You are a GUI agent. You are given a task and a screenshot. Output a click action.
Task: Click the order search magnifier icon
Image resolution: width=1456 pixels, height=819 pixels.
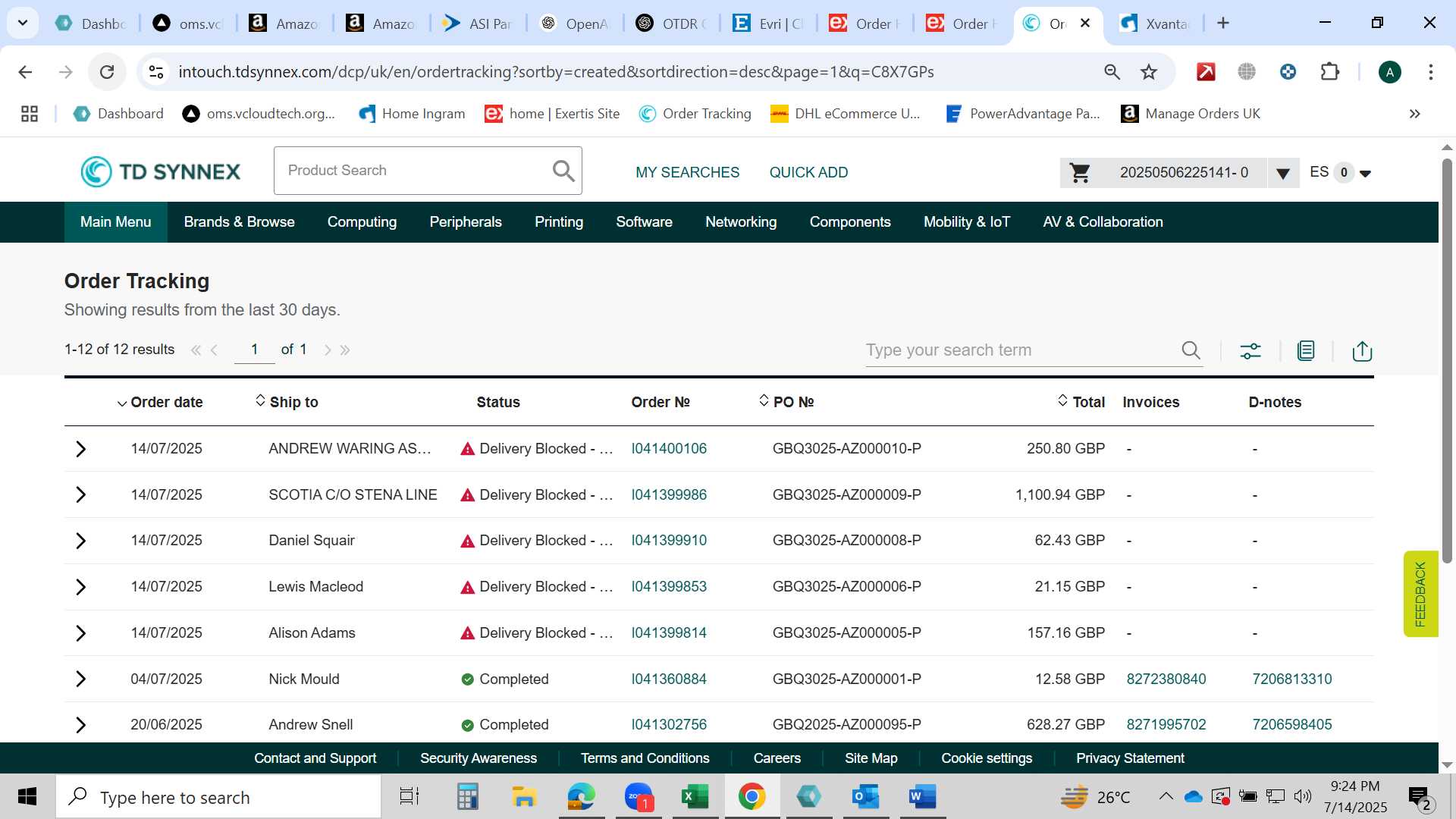[1191, 350]
